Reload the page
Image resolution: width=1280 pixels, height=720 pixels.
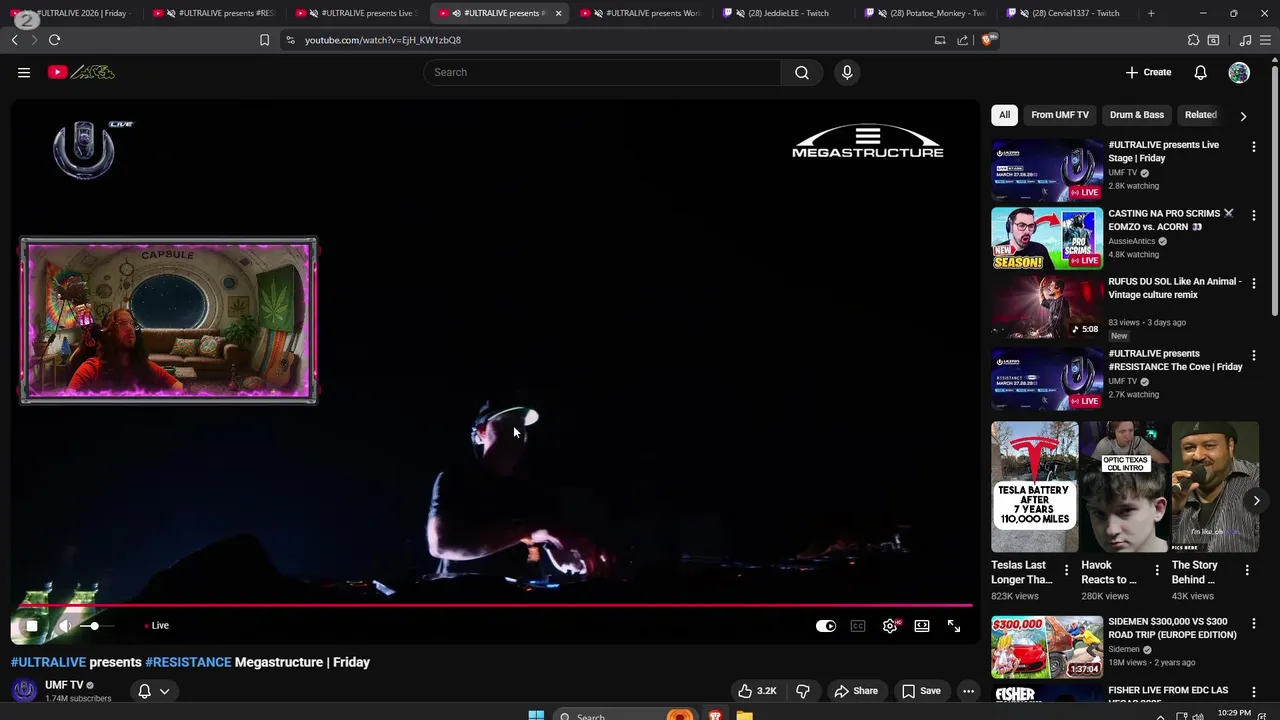coord(54,40)
